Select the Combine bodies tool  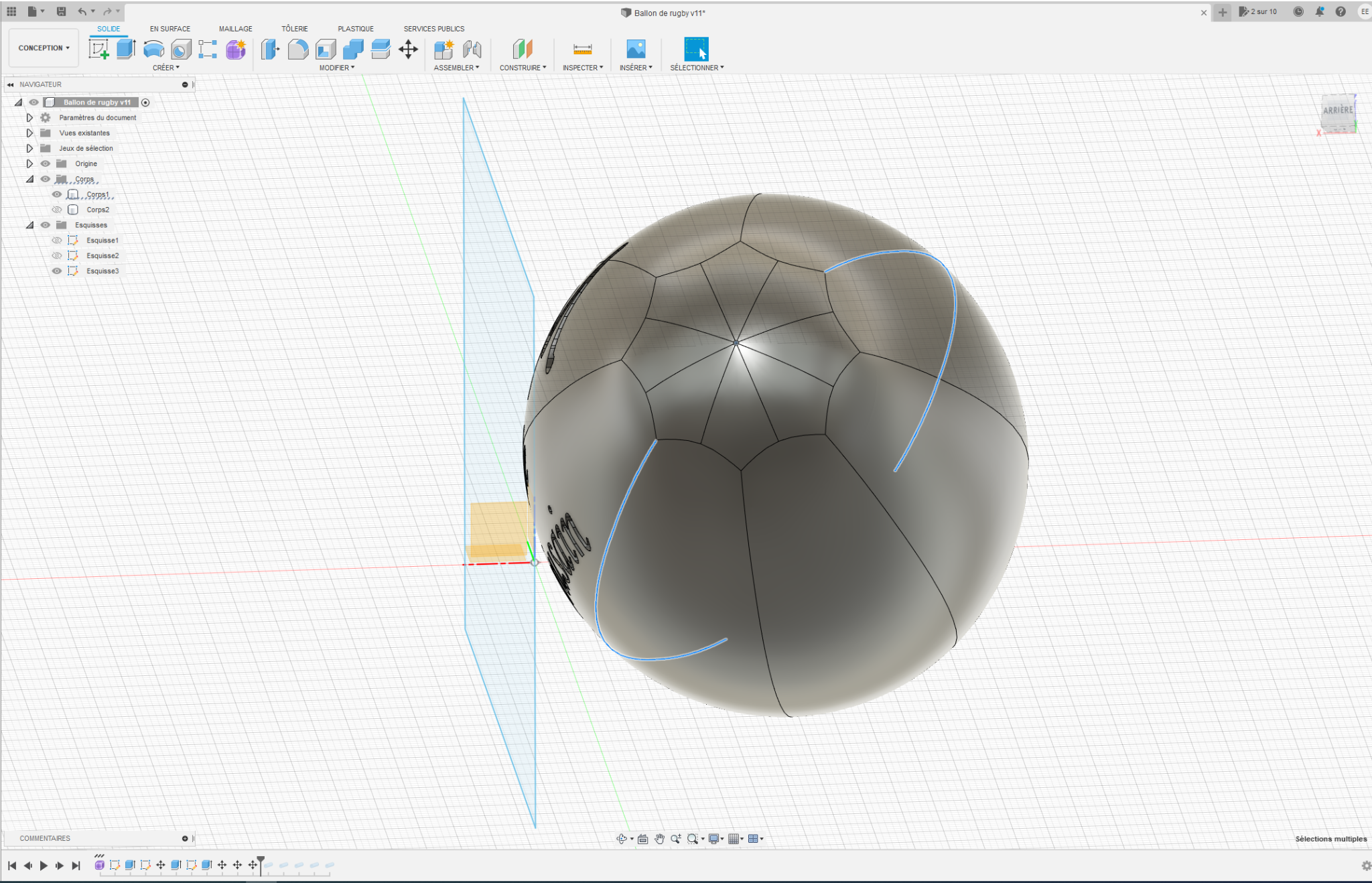(353, 49)
